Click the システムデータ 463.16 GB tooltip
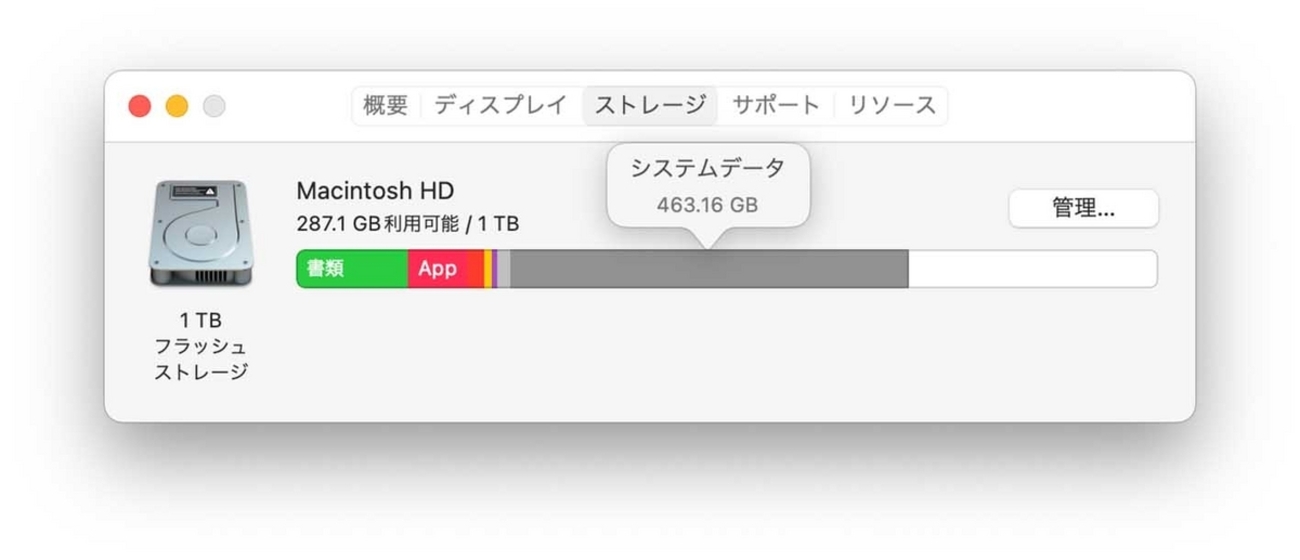The image size is (1300, 560). pos(708,186)
